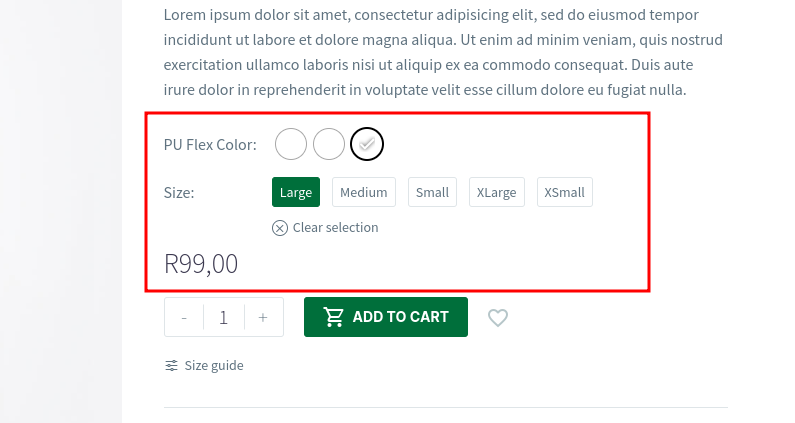This screenshot has height=423, width=795.
Task: Click the checked third color swatch
Action: point(367,144)
